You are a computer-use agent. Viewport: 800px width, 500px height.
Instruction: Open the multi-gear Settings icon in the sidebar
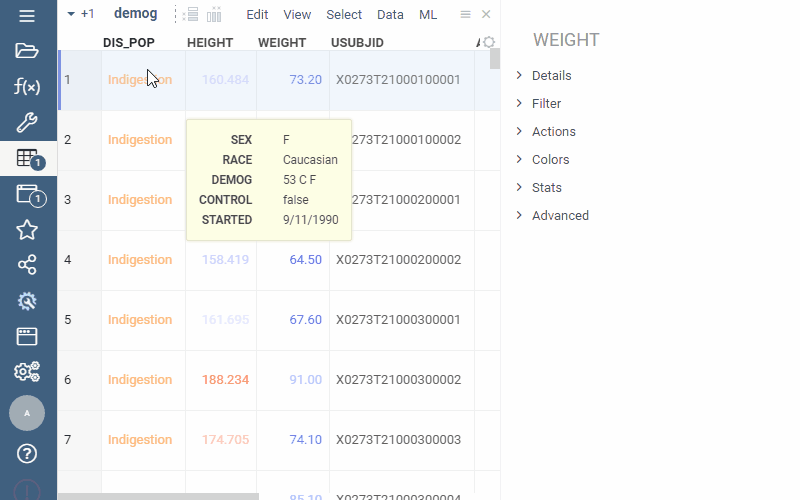point(27,372)
